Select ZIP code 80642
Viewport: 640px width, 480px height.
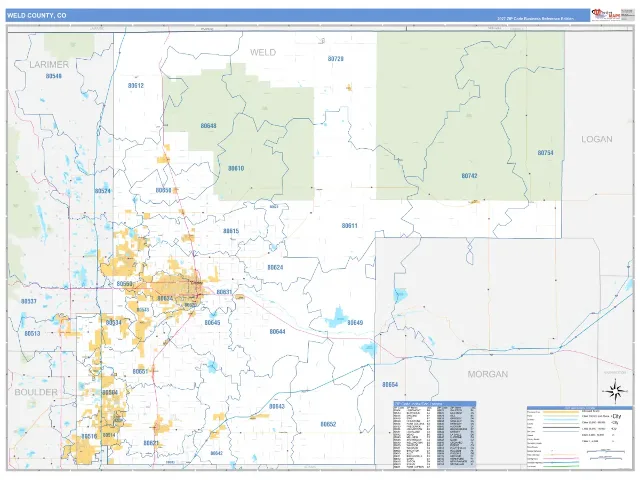(216, 453)
